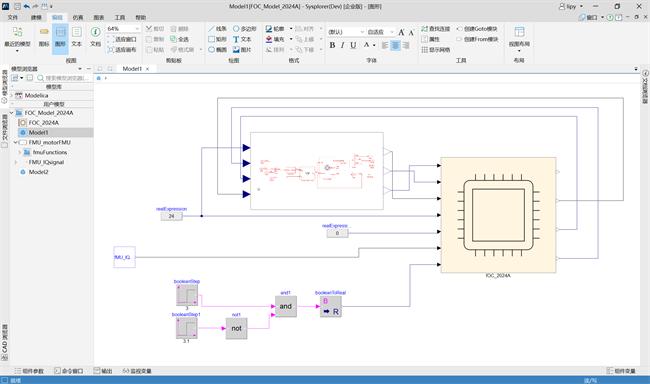Viewport: 650px width, 384px height.
Task: Switch to Icon (图标) view
Action: tap(44, 37)
